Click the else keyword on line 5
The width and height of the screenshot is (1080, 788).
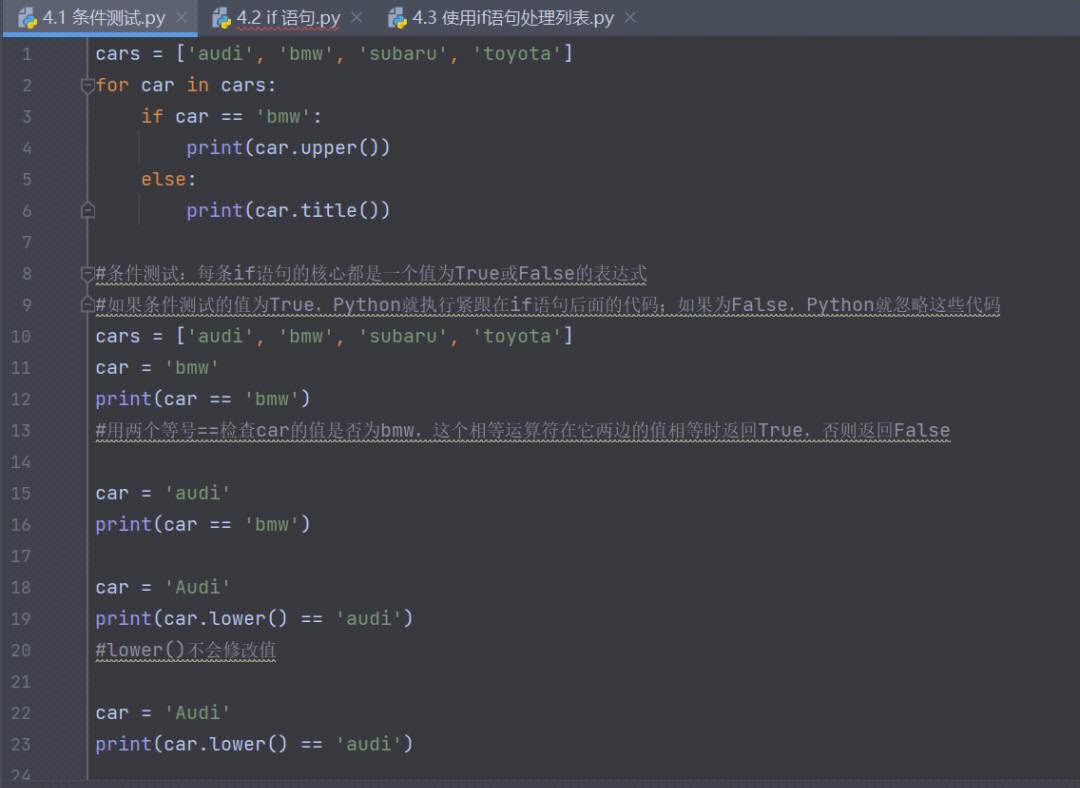[x=163, y=179]
